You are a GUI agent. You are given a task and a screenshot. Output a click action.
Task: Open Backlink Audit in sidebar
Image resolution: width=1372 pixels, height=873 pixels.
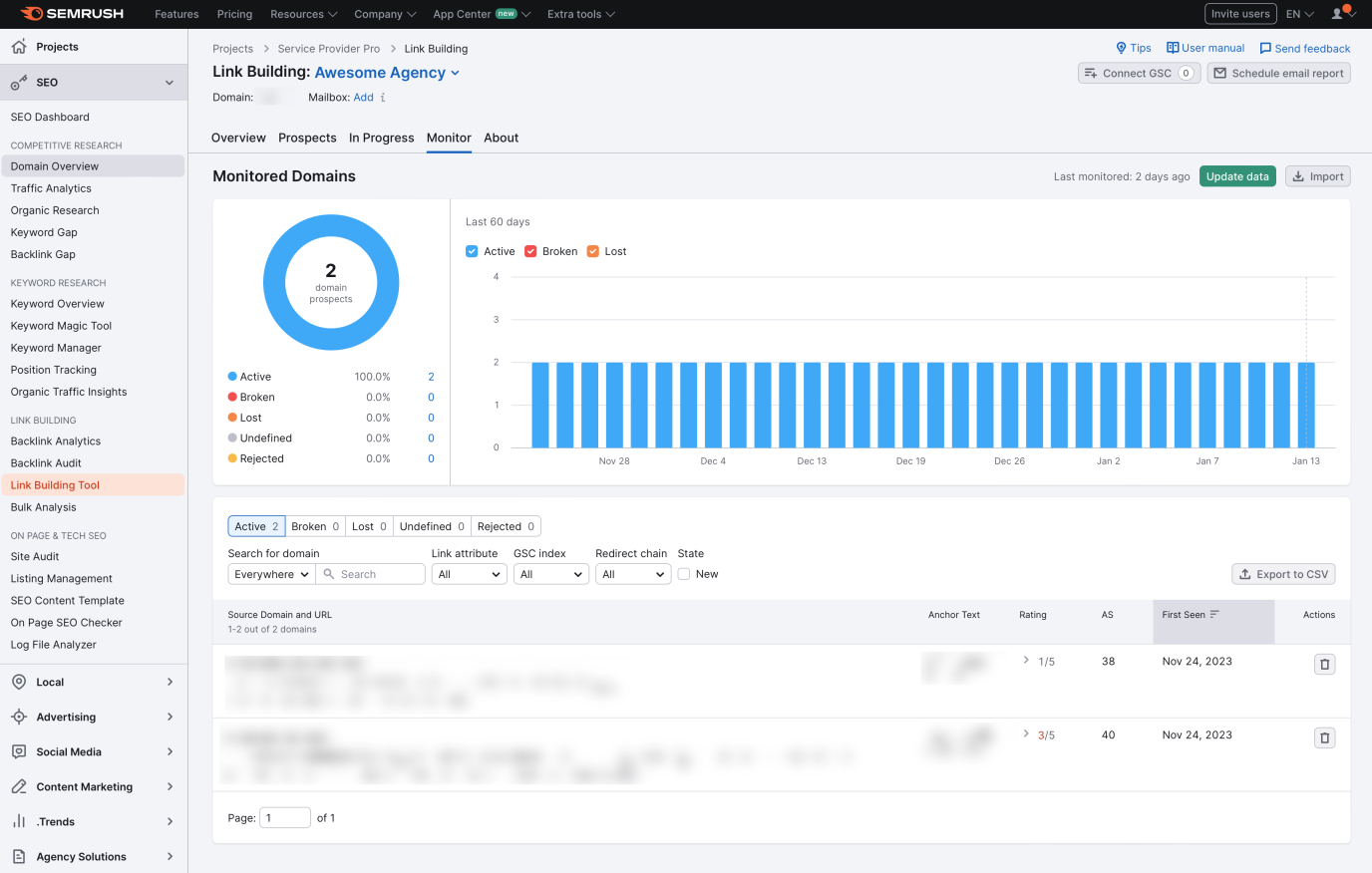46,463
